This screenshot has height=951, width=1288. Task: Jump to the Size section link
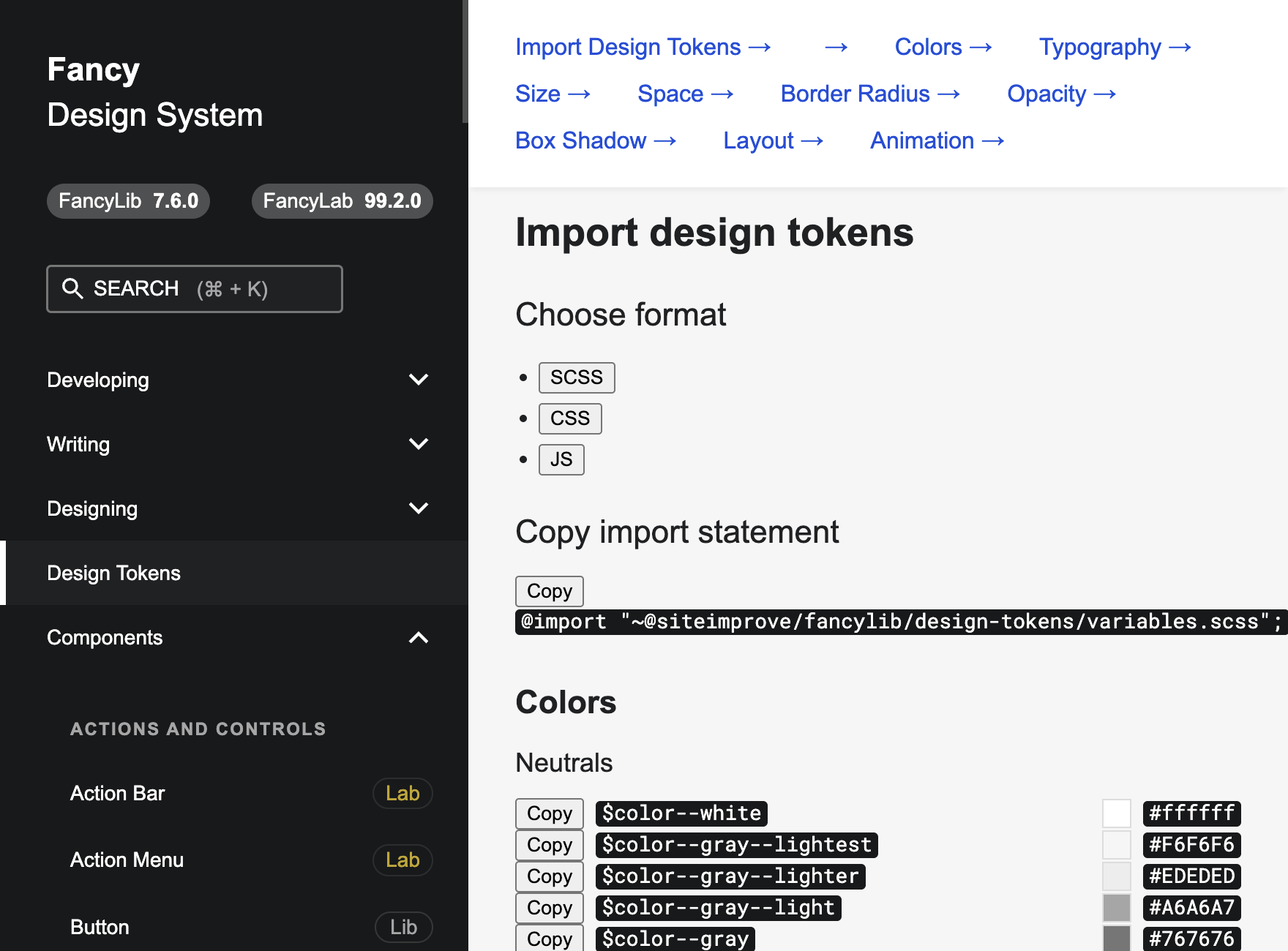[553, 94]
